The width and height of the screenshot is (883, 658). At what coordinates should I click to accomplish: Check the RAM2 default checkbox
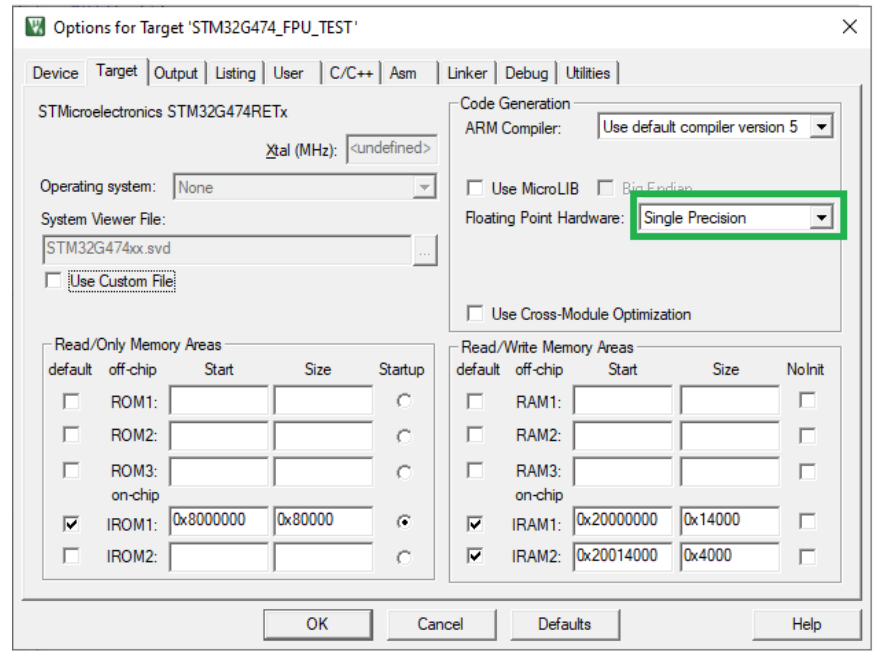pos(475,434)
